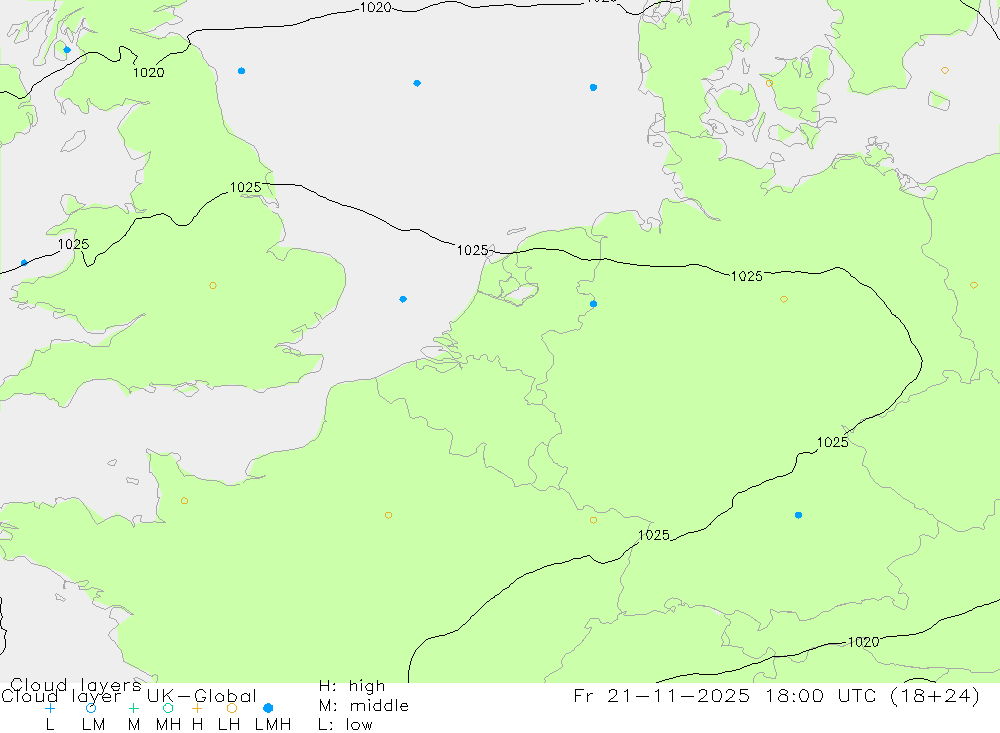The height and width of the screenshot is (733, 1000).
Task: Click the 1025 label near eastern France
Action: [x=654, y=535]
